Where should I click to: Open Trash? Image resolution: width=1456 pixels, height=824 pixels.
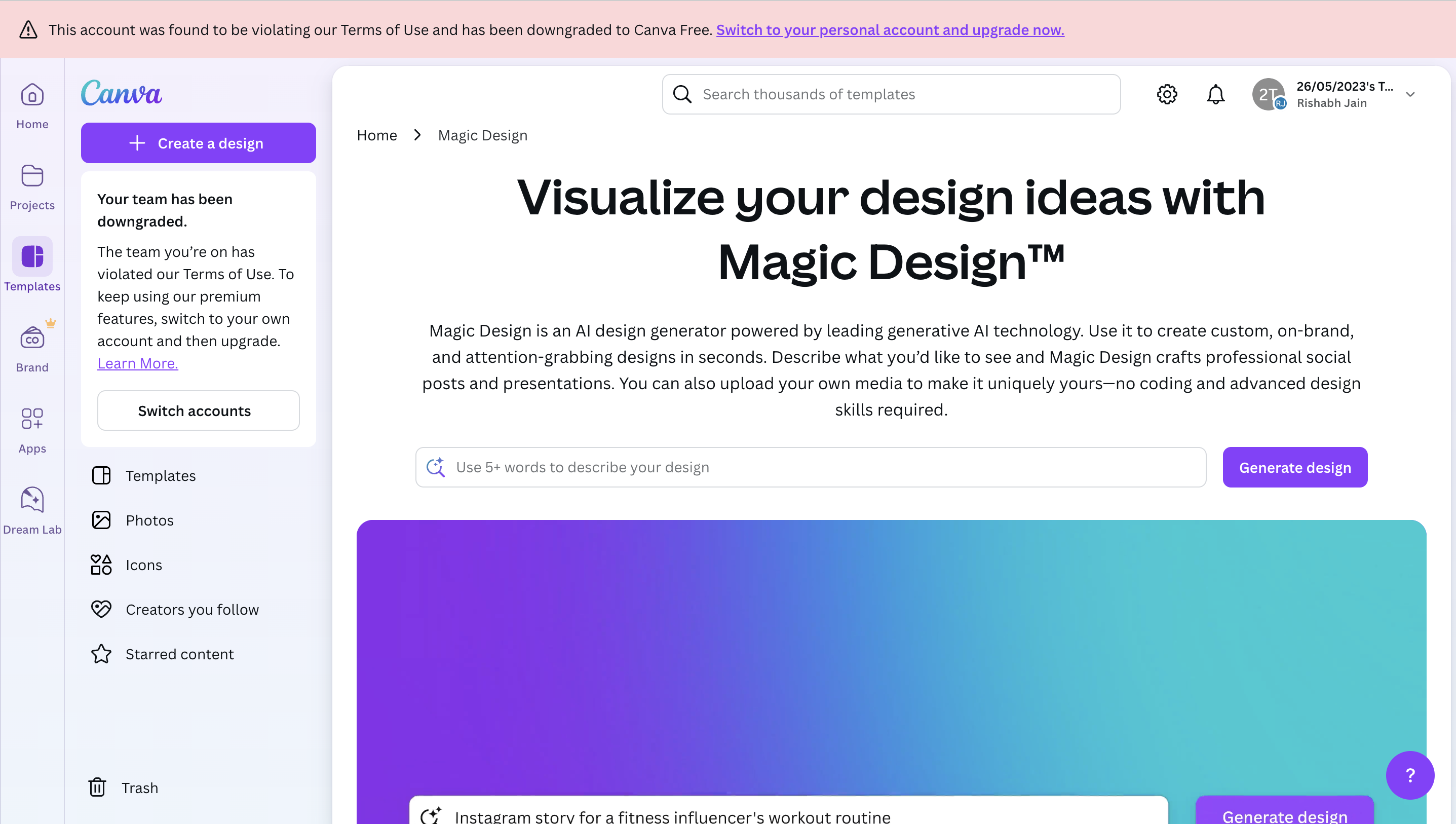click(x=198, y=787)
